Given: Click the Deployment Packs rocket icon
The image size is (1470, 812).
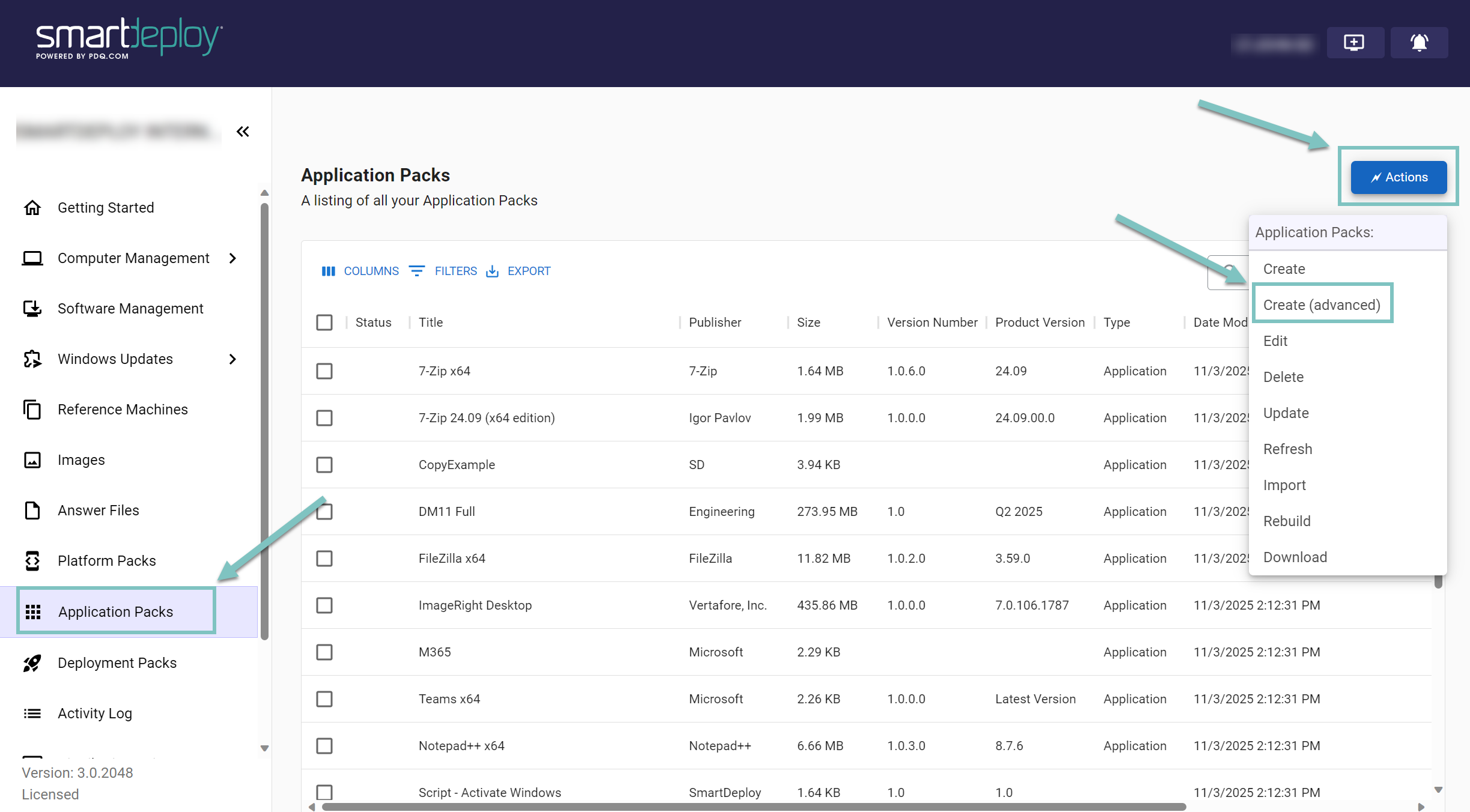Looking at the screenshot, I should [x=32, y=663].
